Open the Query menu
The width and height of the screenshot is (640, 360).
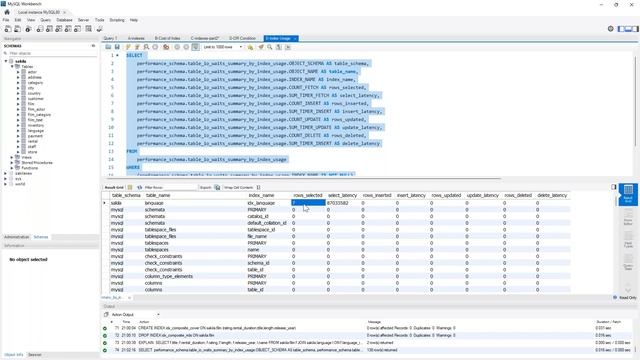pos(46,20)
